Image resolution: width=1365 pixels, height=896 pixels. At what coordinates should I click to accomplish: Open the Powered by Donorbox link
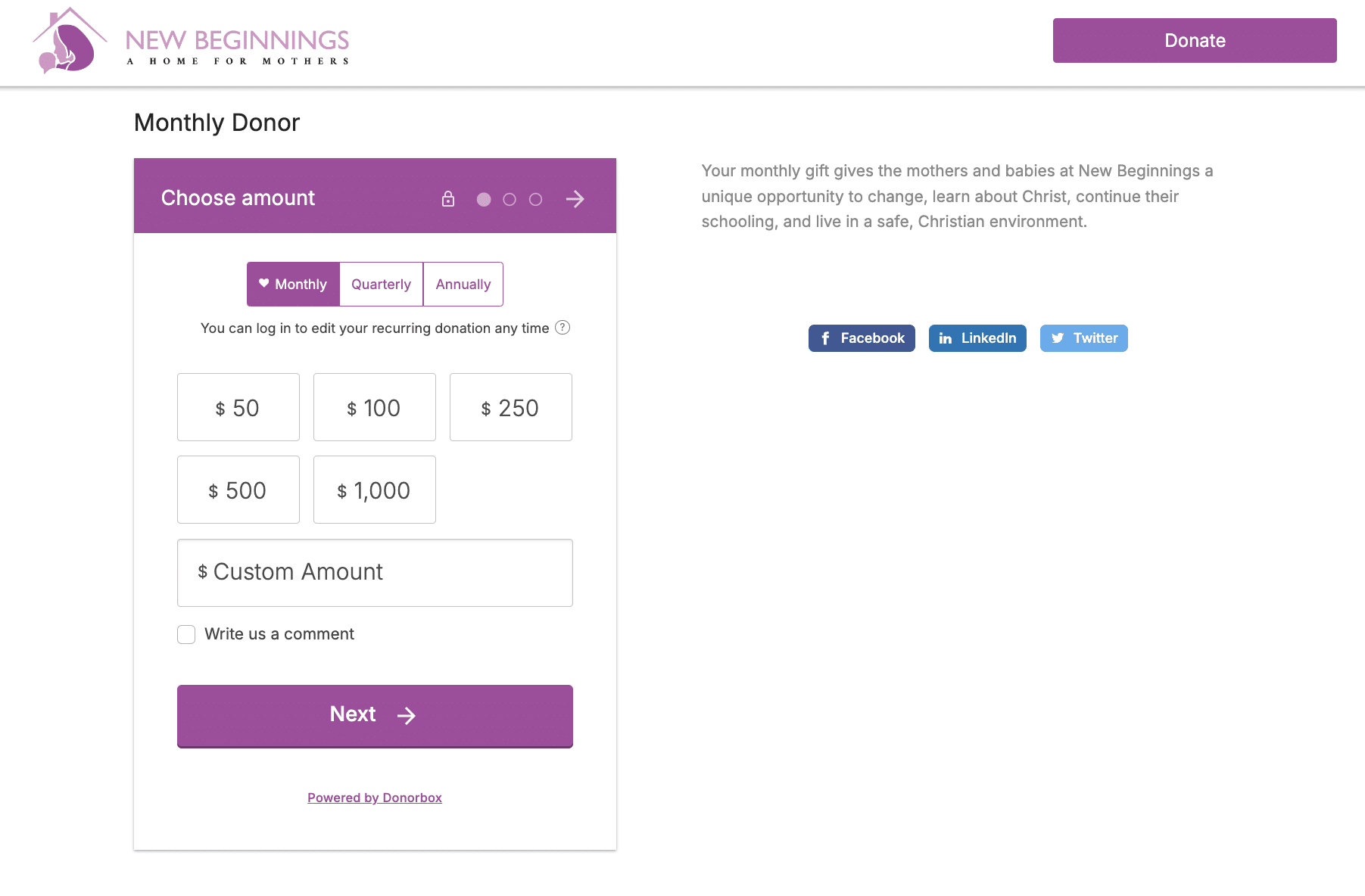click(x=374, y=797)
